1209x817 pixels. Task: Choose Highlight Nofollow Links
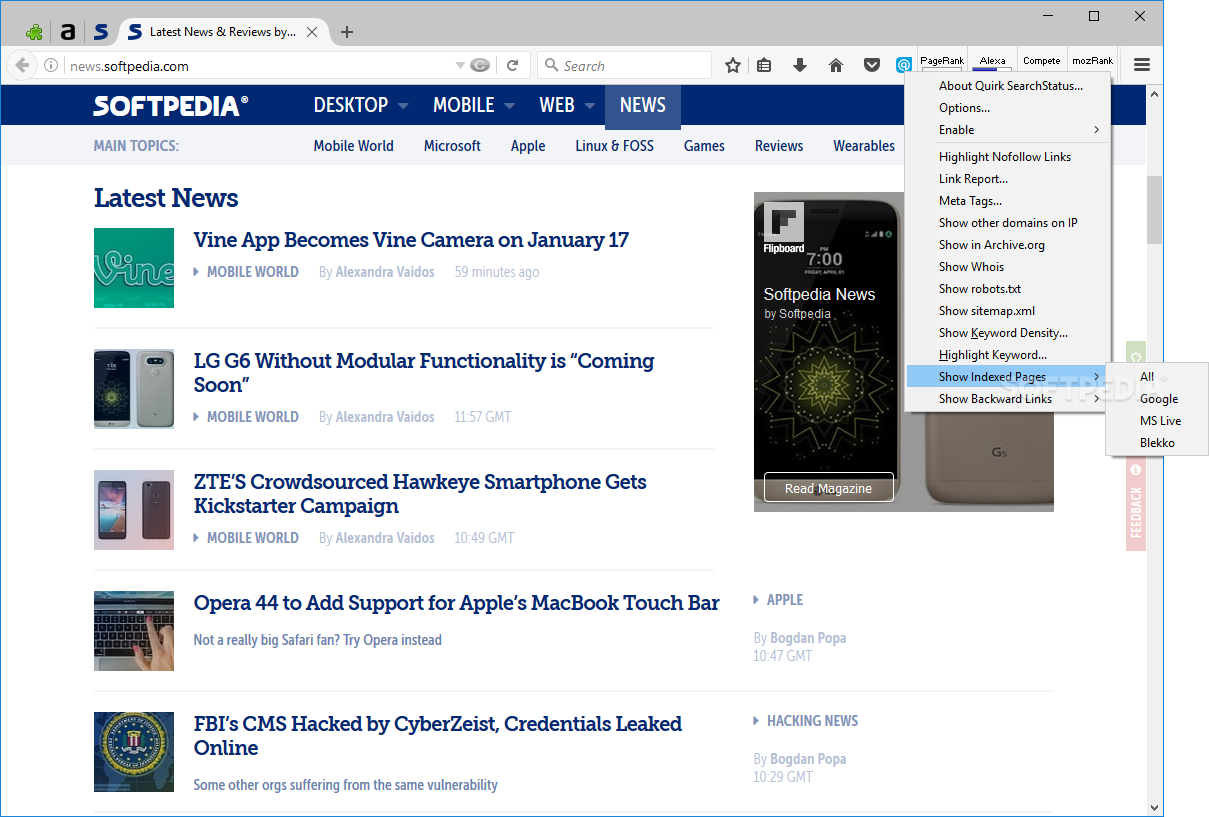coord(1008,157)
